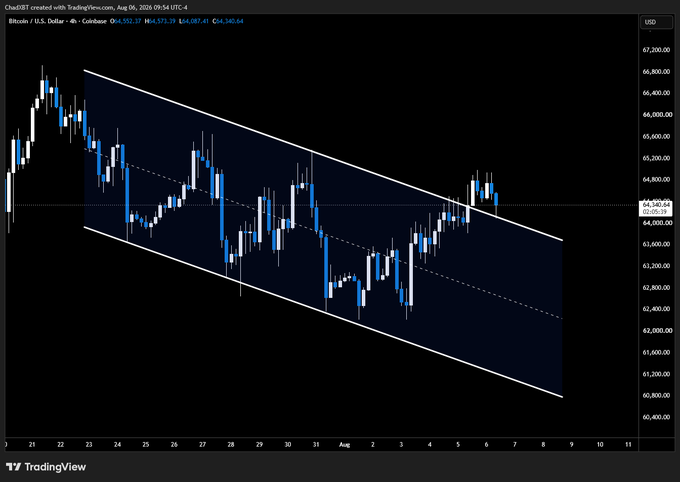Click the 61,200.00 price axis label

point(656,374)
